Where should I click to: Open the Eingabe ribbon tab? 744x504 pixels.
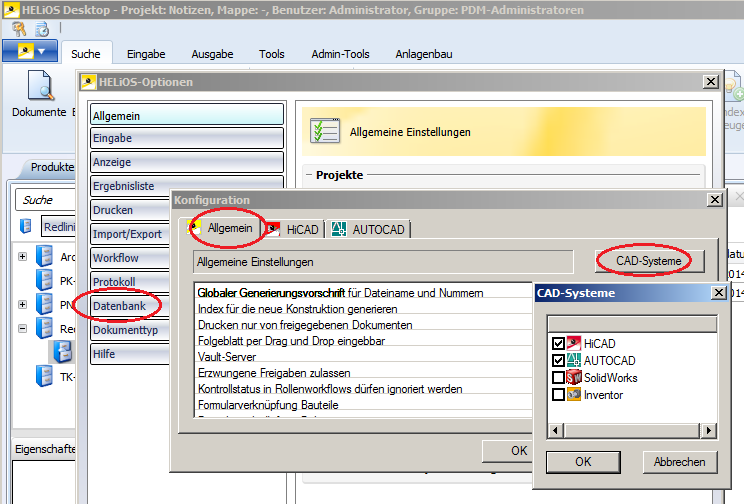tap(146, 54)
